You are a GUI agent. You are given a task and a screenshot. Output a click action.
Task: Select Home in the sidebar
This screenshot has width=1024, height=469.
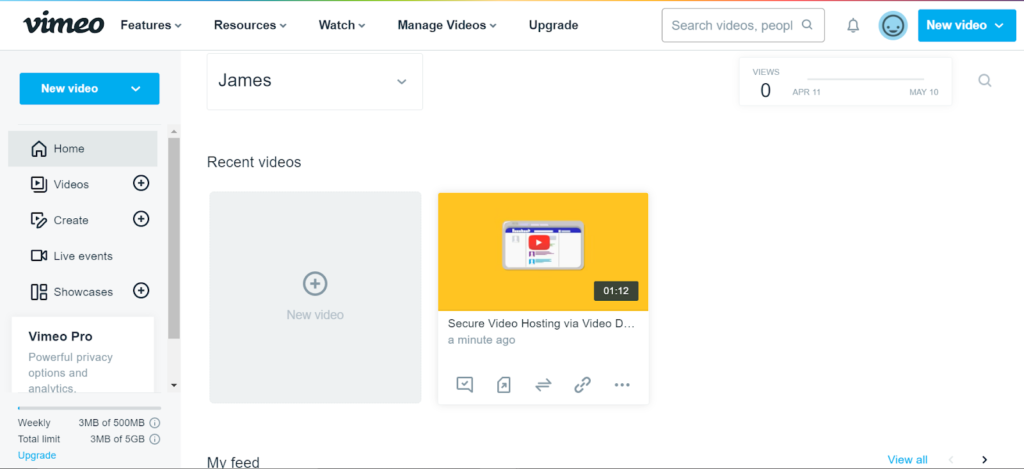(x=83, y=148)
